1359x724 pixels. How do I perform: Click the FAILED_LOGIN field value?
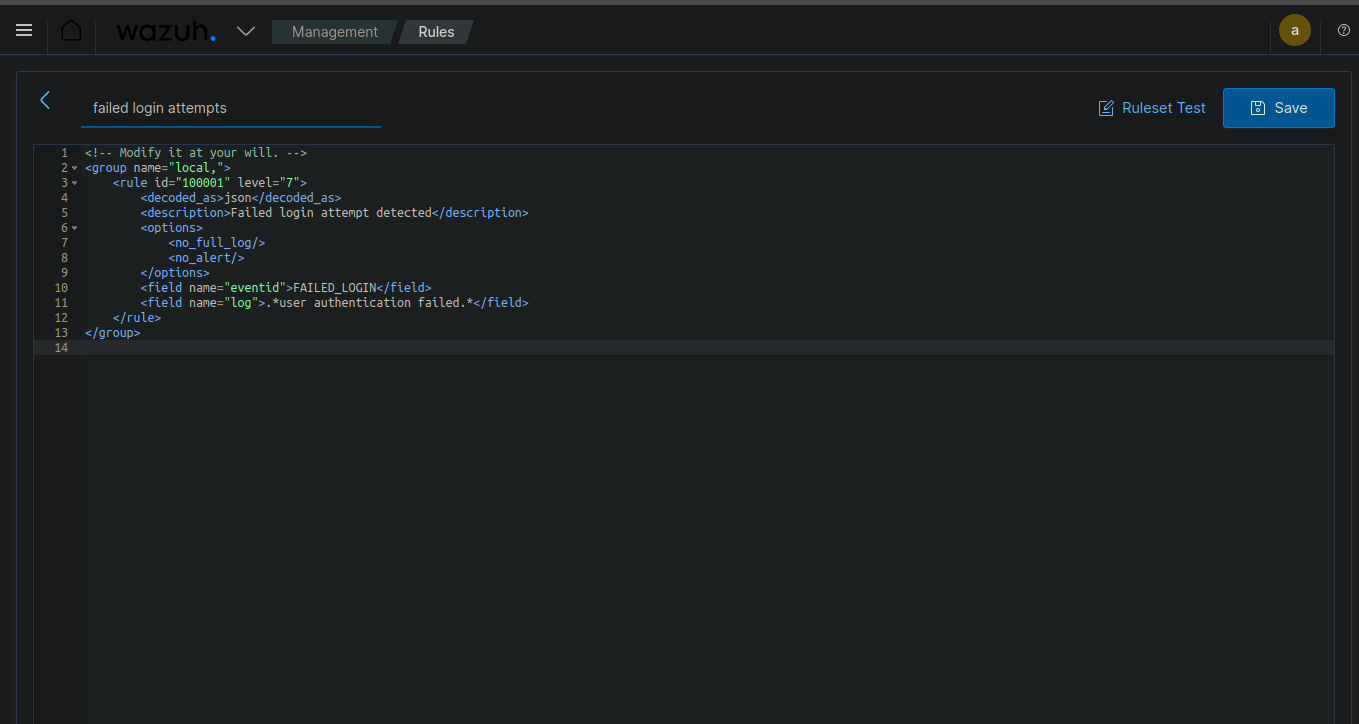(335, 288)
